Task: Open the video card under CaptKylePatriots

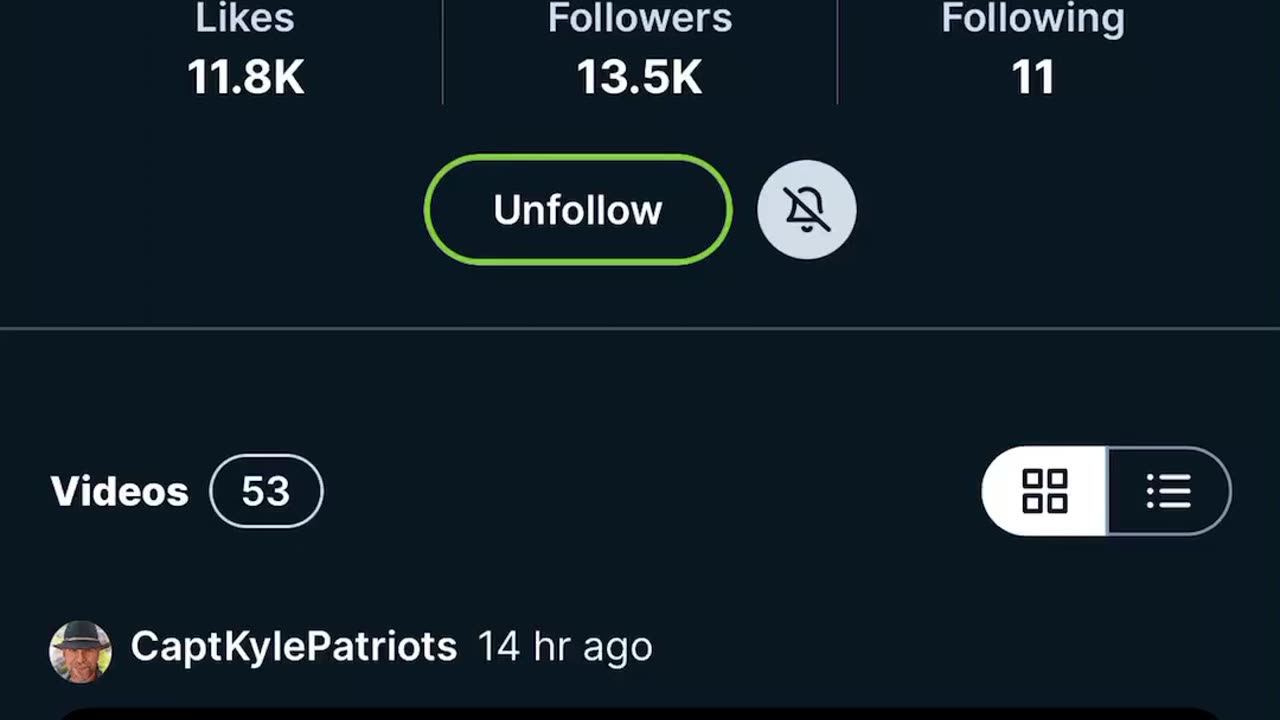Action: pyautogui.click(x=640, y=713)
